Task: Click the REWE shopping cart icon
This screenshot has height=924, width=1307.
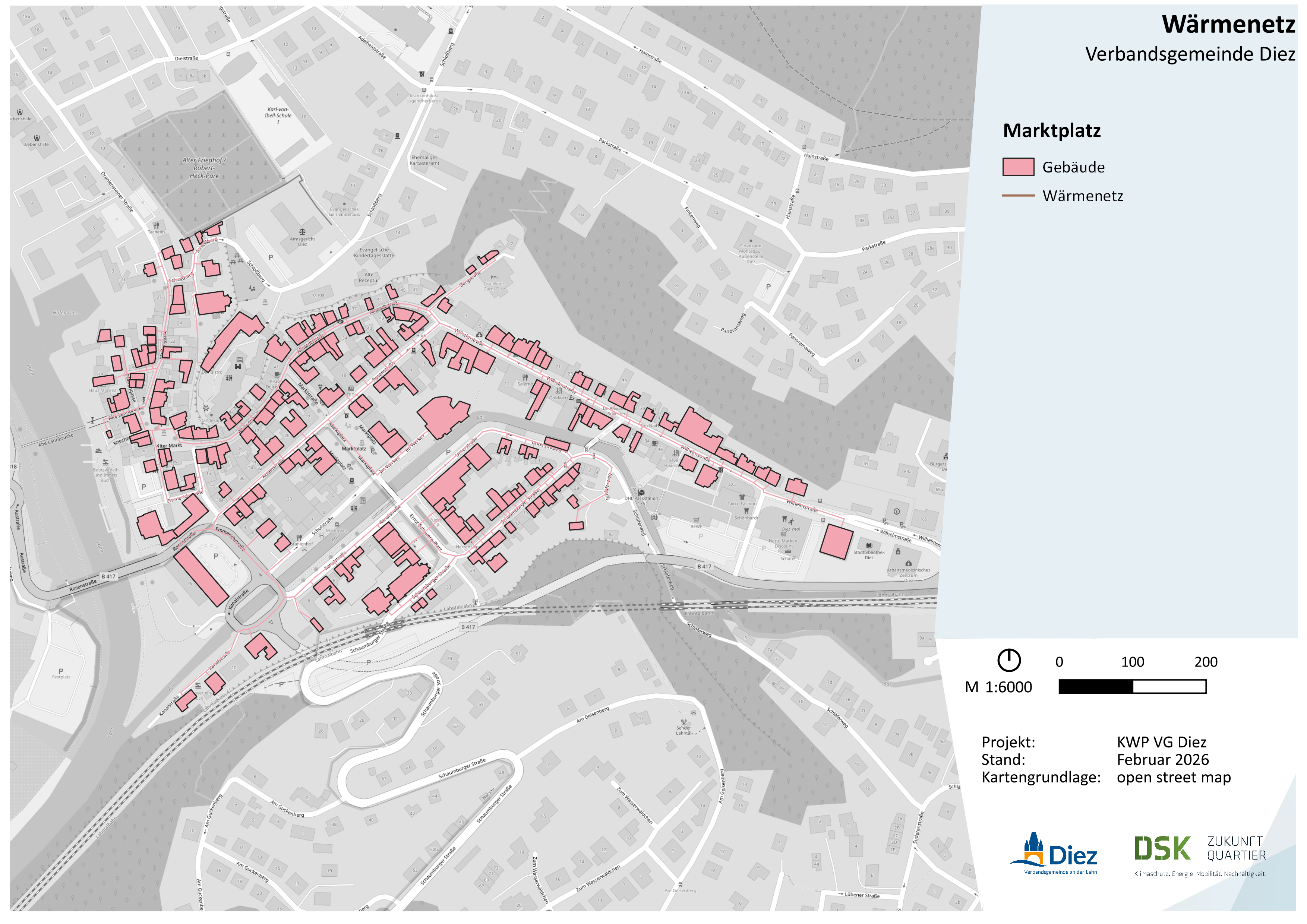Action: (696, 520)
